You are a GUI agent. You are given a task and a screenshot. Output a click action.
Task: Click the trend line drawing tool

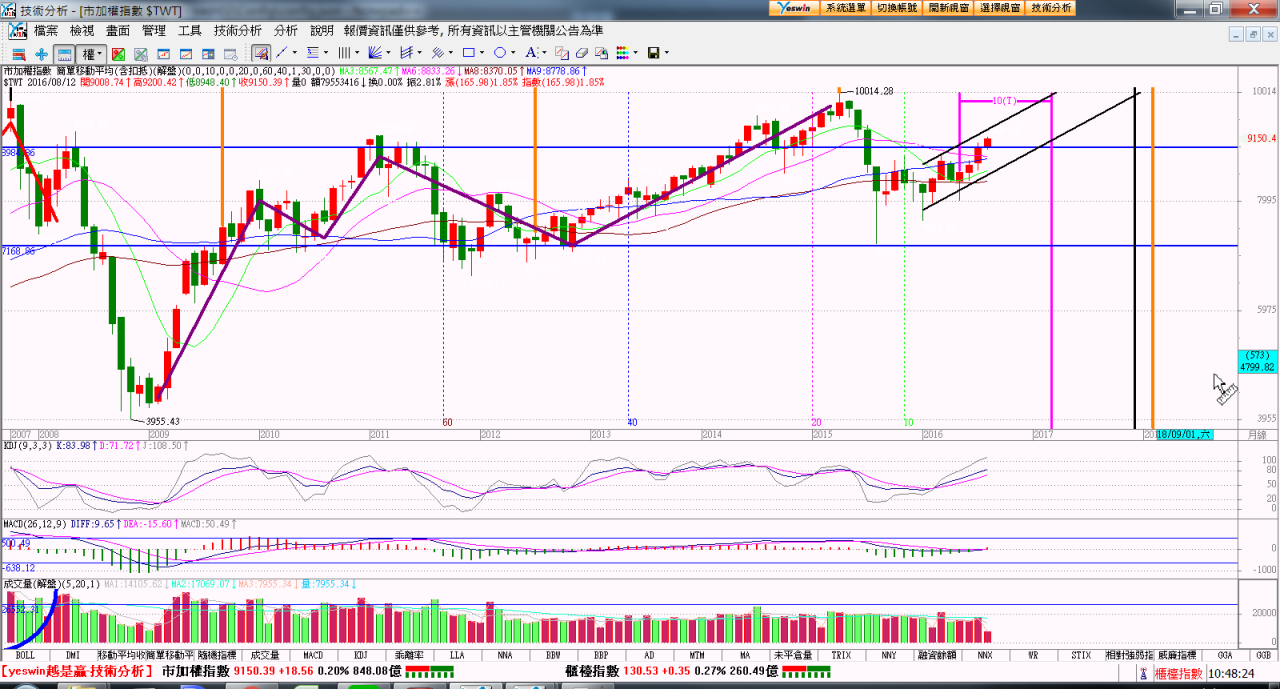281,52
